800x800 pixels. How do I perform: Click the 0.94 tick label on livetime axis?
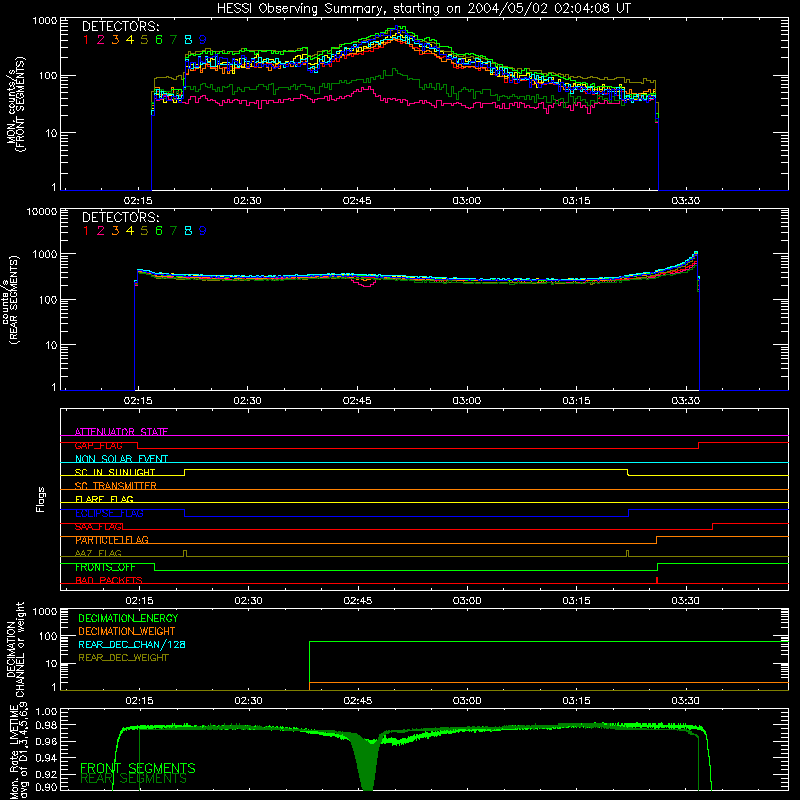(46, 757)
